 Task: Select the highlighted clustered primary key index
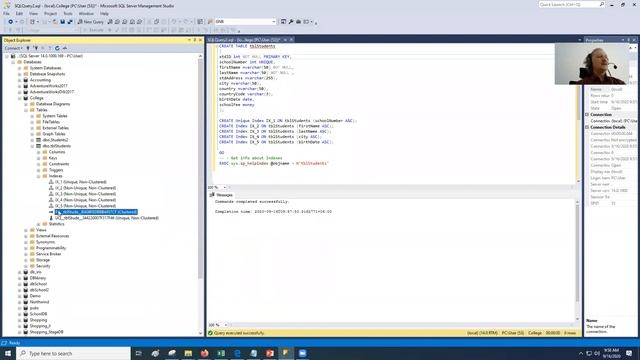click(96, 212)
